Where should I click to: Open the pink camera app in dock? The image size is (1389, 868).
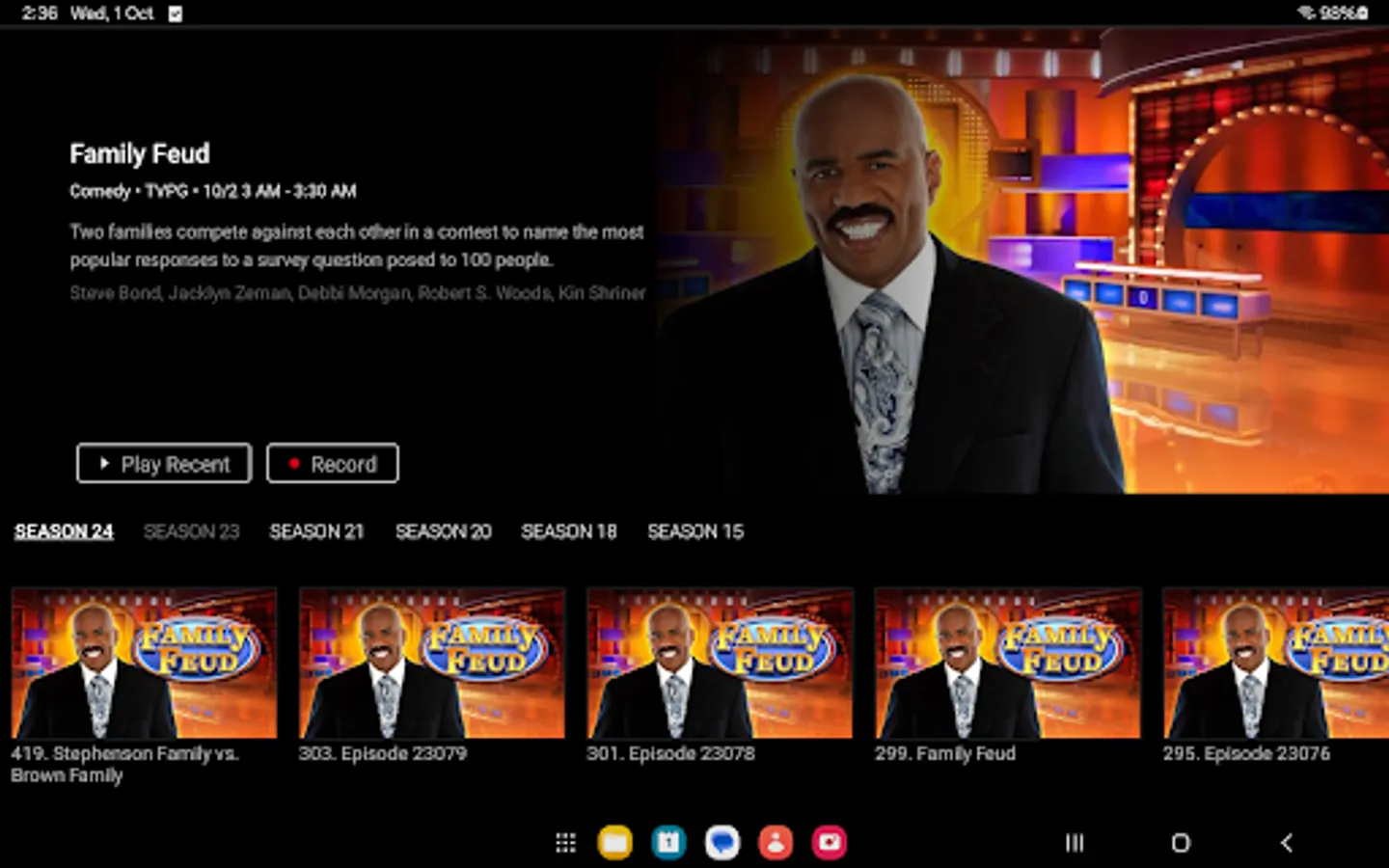[x=829, y=843]
